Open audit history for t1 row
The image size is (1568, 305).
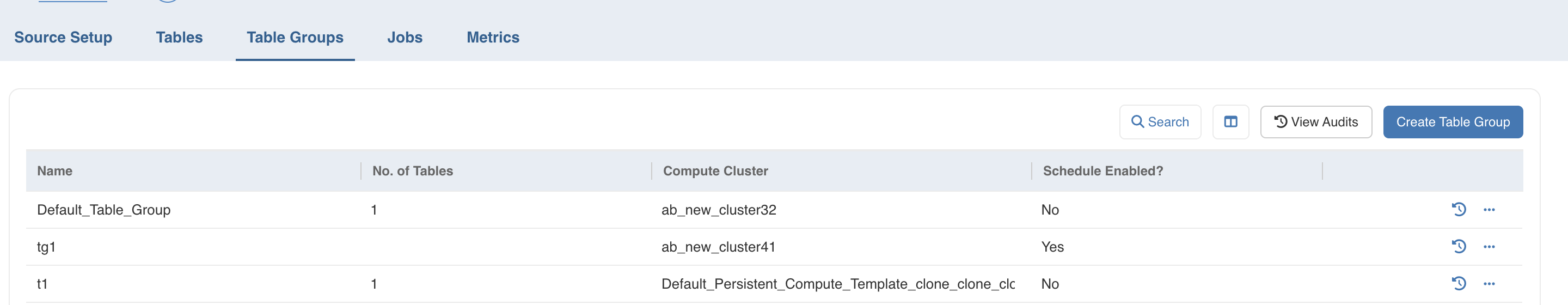pos(1459,284)
